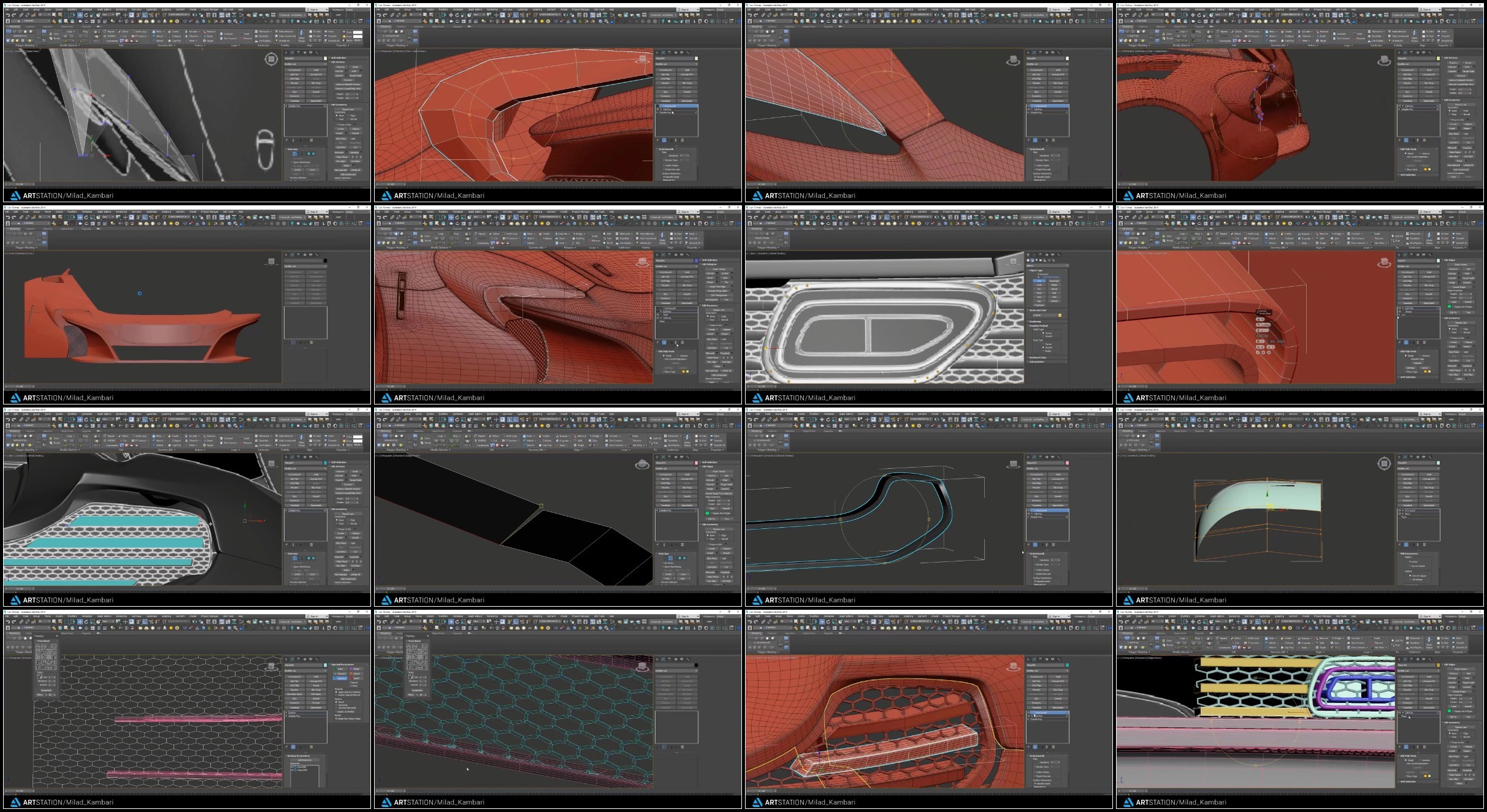
Task: Select Shapes icon in the exhaust-tip frame's Create panel
Action: (x=1032, y=260)
